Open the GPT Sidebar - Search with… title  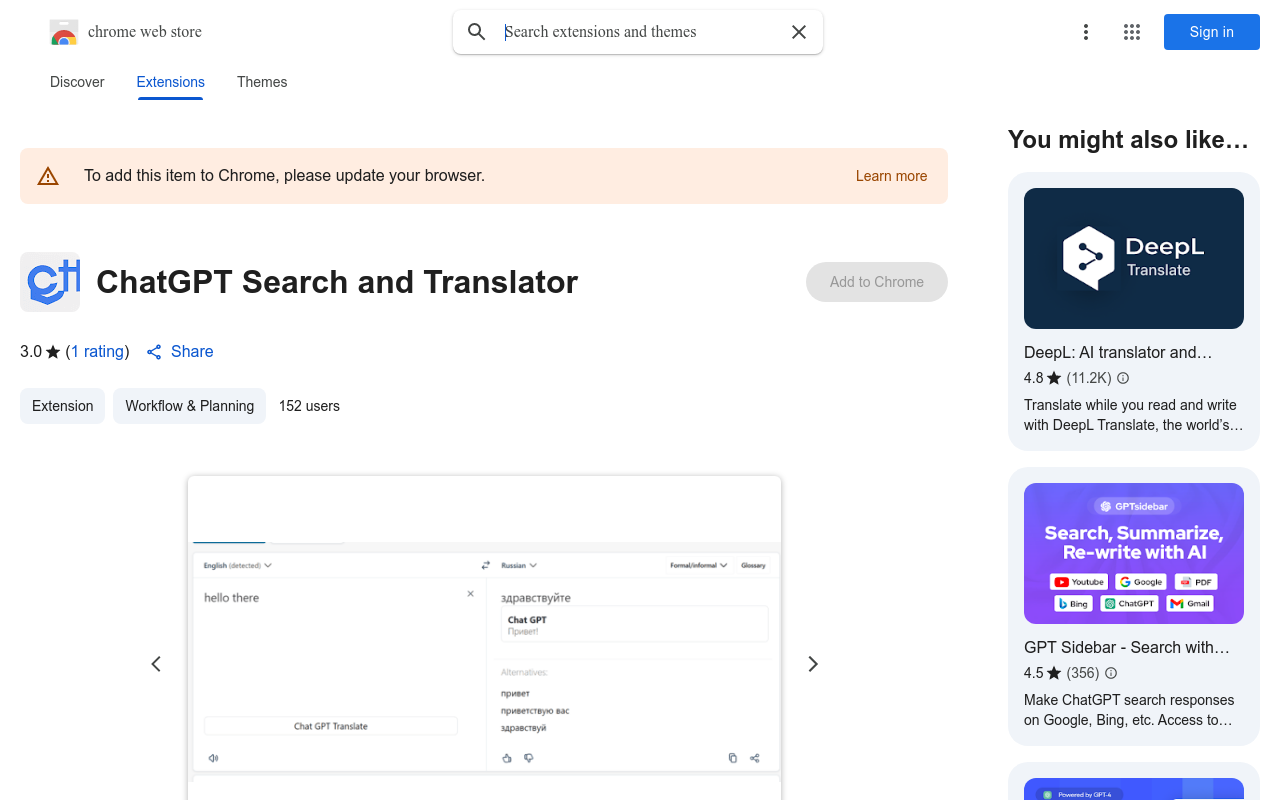coord(1127,647)
